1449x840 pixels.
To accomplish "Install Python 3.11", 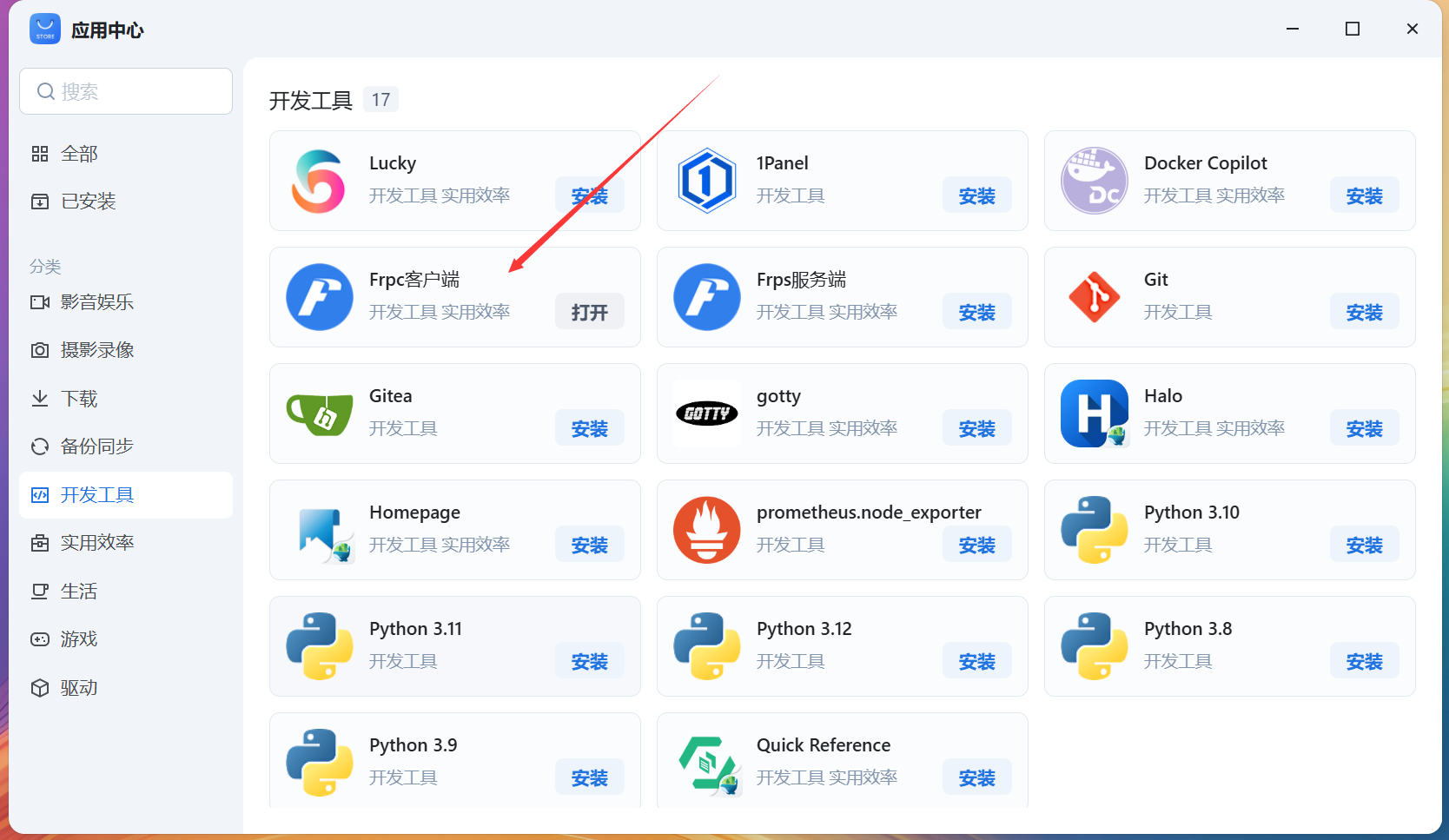I will click(x=590, y=662).
